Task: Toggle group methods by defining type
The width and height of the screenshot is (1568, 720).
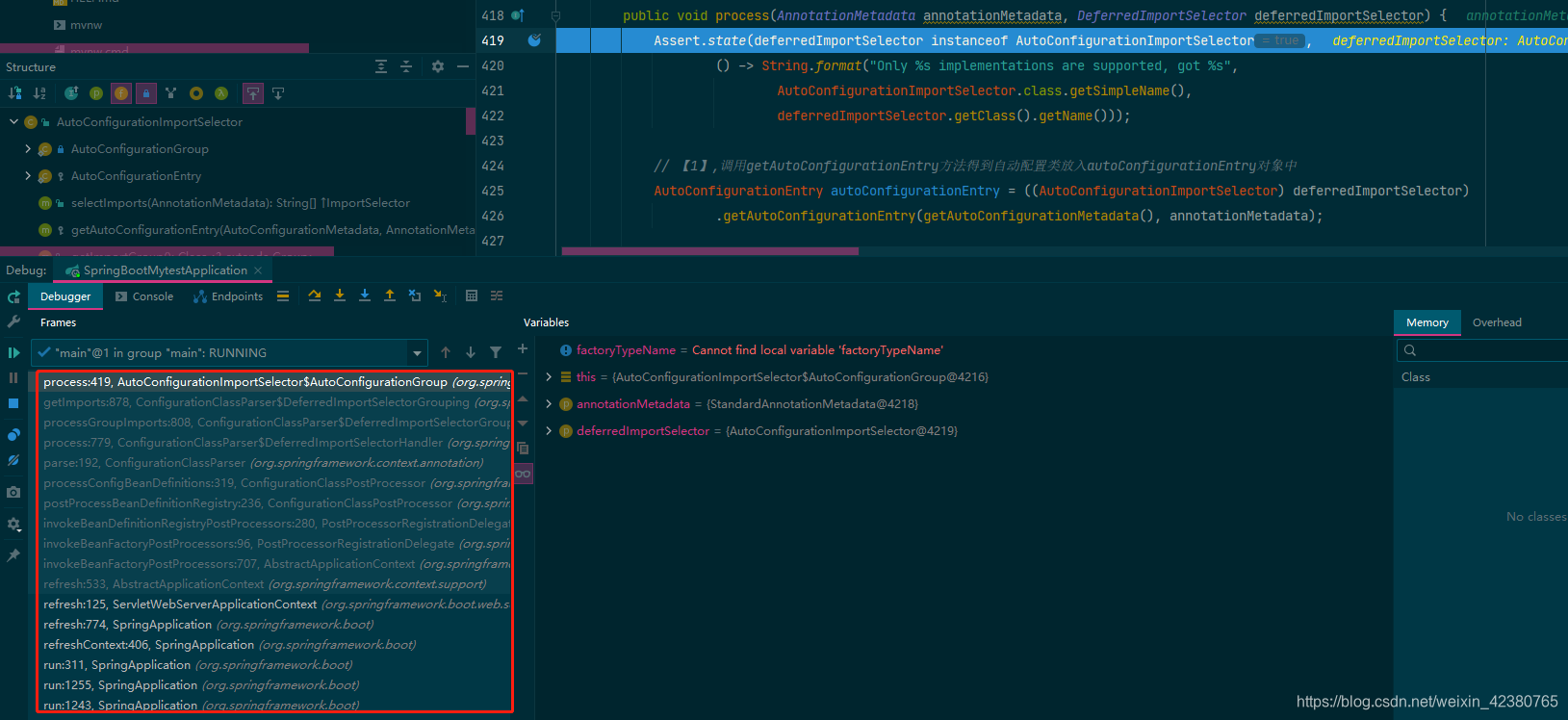Action: (71, 93)
